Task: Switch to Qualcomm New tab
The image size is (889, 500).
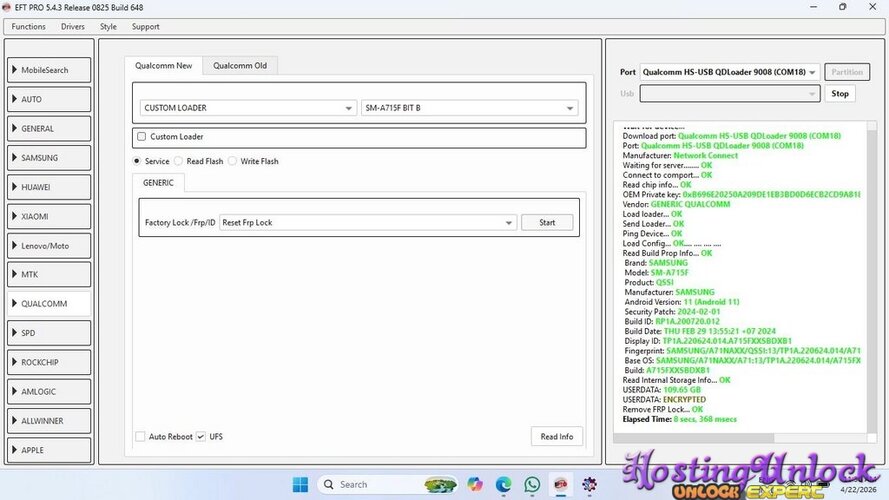Action: pos(163,66)
